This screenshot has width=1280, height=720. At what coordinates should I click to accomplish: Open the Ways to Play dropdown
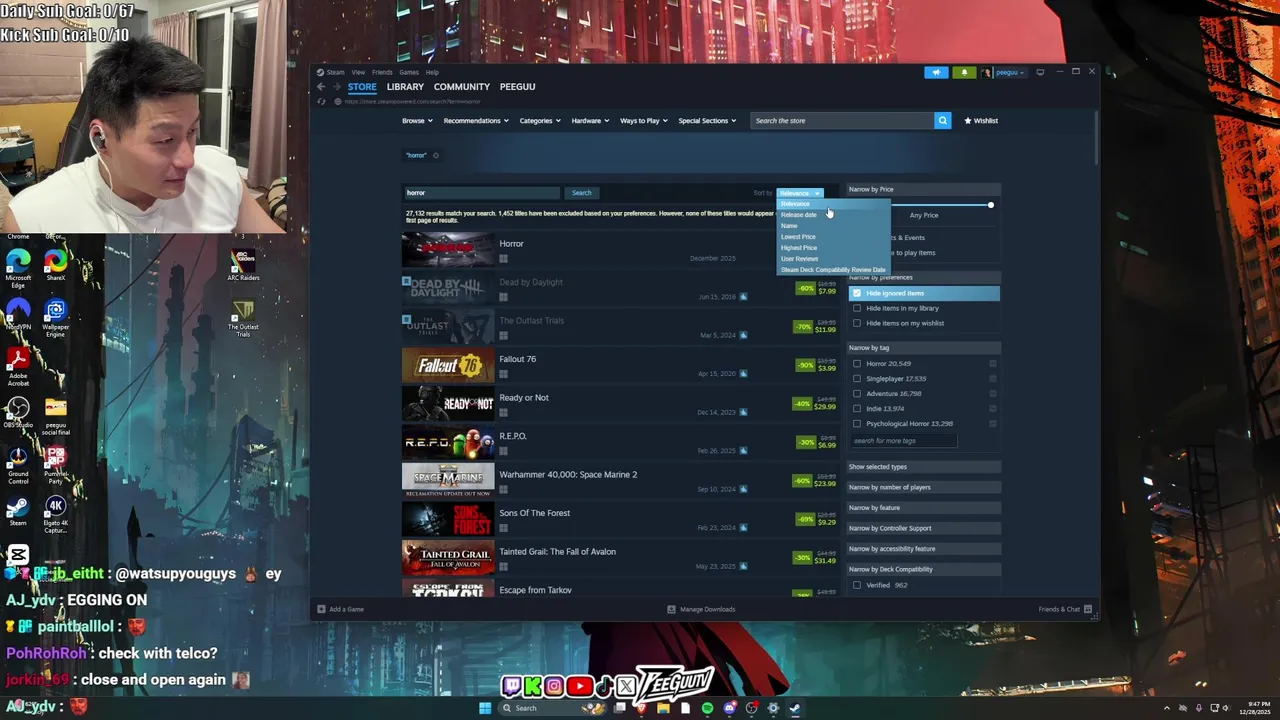pos(644,121)
